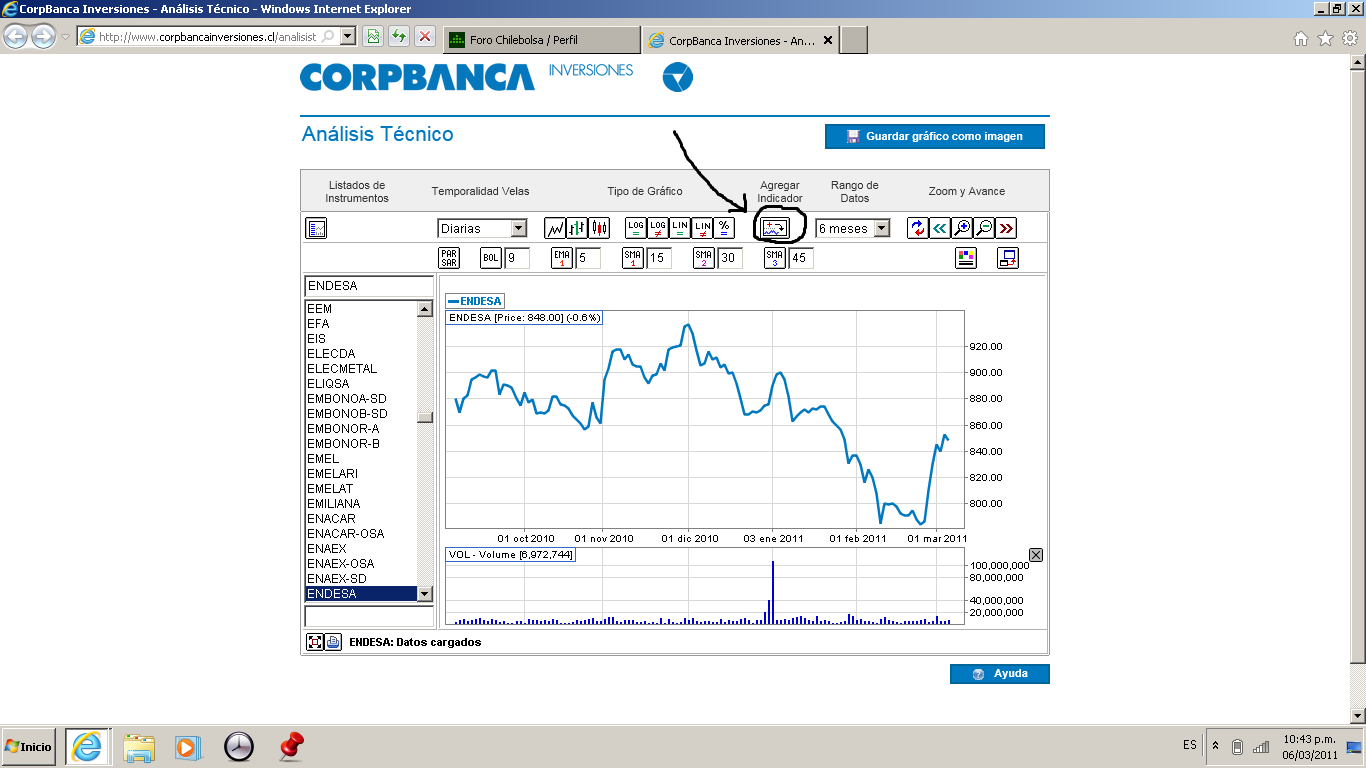The image size is (1366, 768).
Task: Select EEM in the instrument list
Action: 361,309
